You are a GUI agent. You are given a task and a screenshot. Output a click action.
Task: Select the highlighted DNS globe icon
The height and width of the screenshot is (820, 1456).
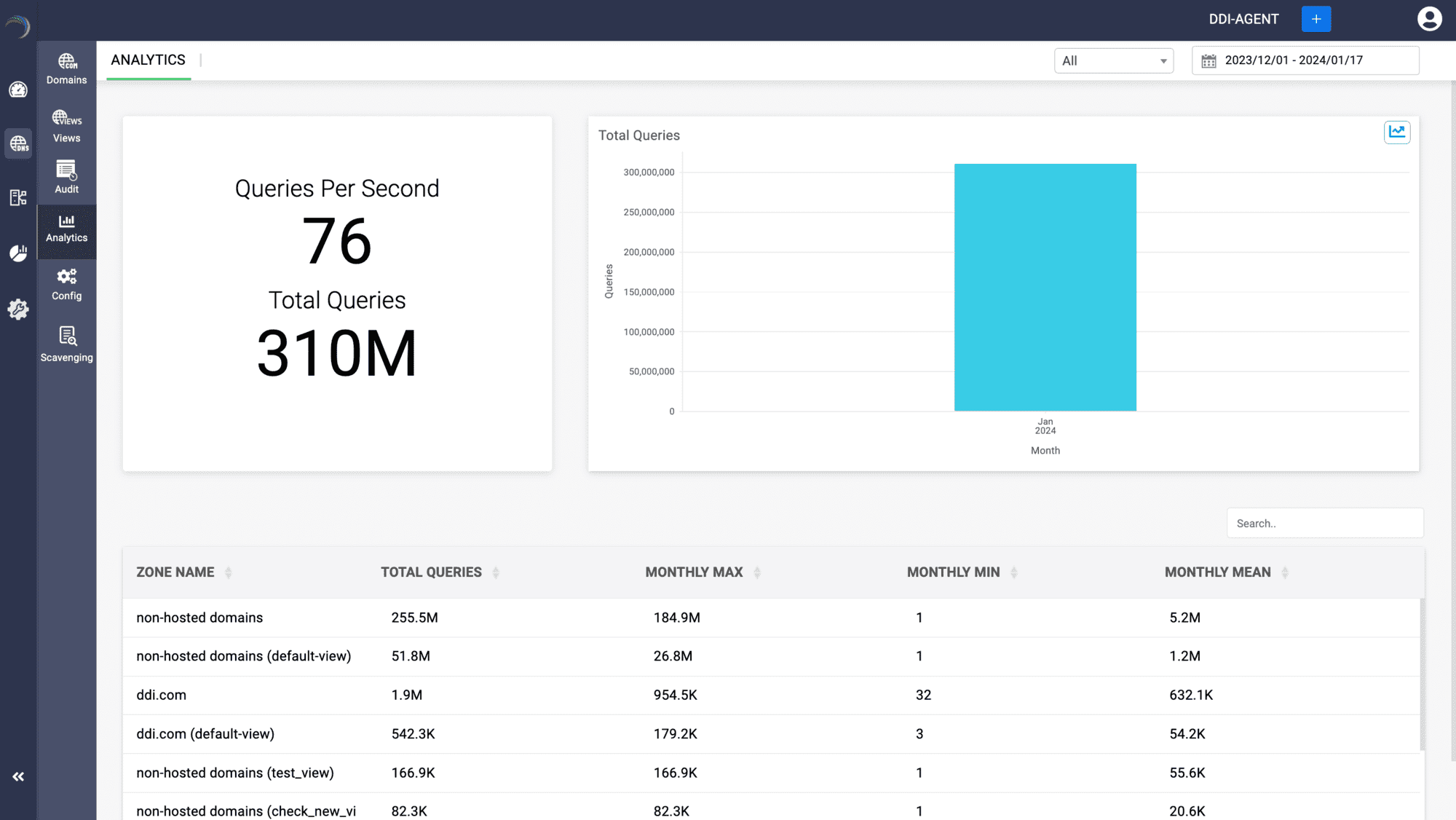click(18, 143)
